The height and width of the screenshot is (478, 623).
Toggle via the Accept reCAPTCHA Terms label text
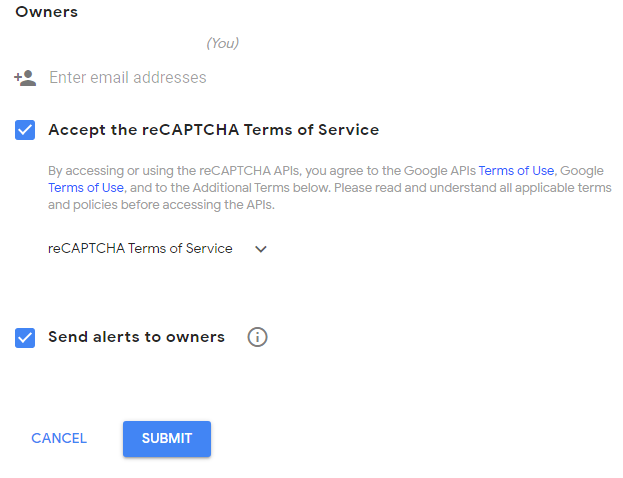[214, 130]
